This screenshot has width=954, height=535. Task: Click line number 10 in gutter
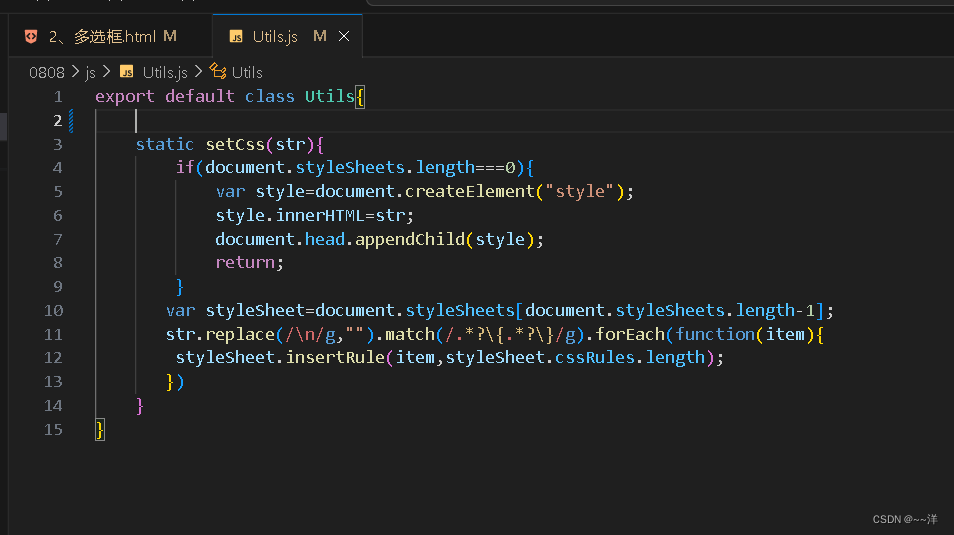[53, 310]
